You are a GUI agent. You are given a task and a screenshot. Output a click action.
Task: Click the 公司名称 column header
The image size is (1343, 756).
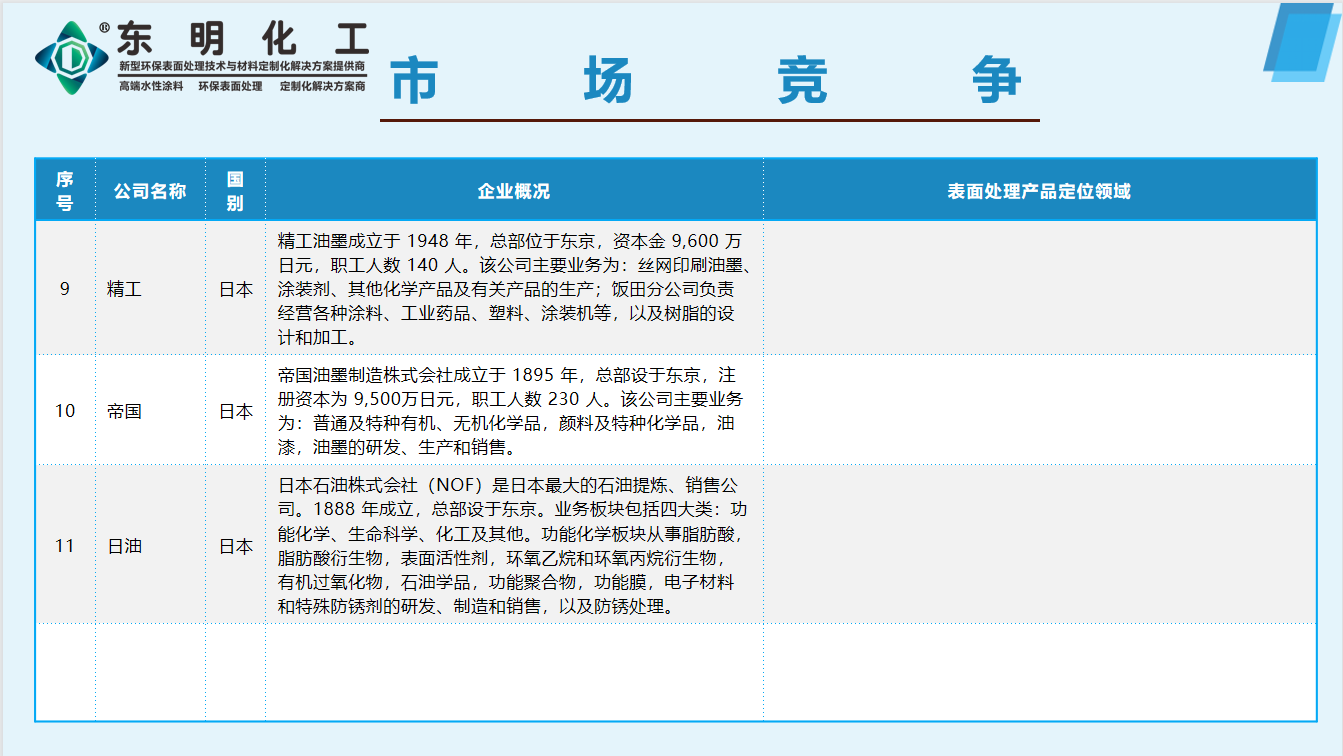[150, 191]
